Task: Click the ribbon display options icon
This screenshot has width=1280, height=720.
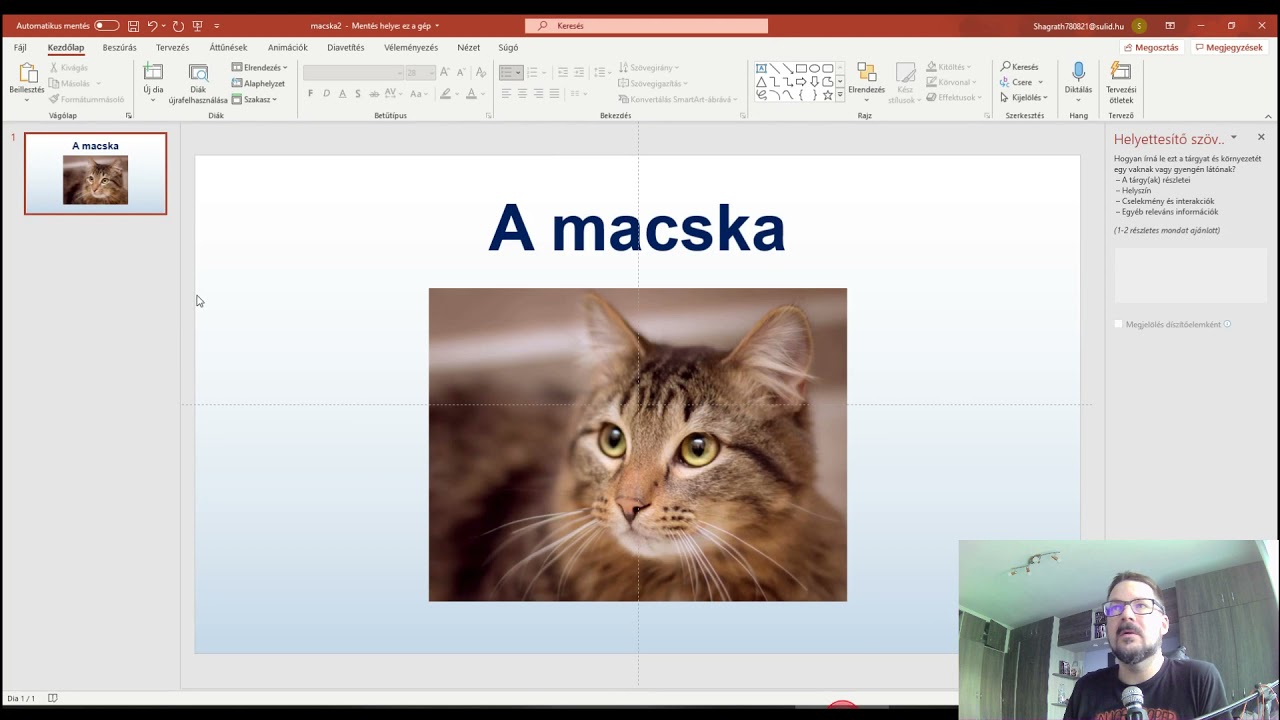Action: [1170, 26]
